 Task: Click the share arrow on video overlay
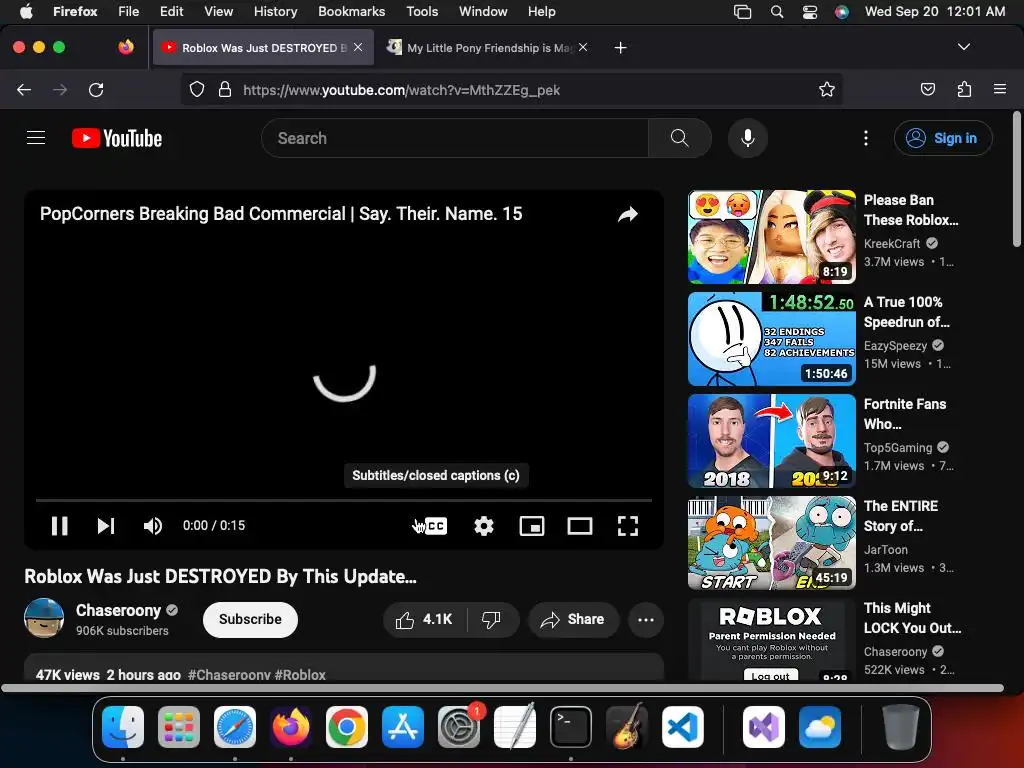click(x=628, y=214)
